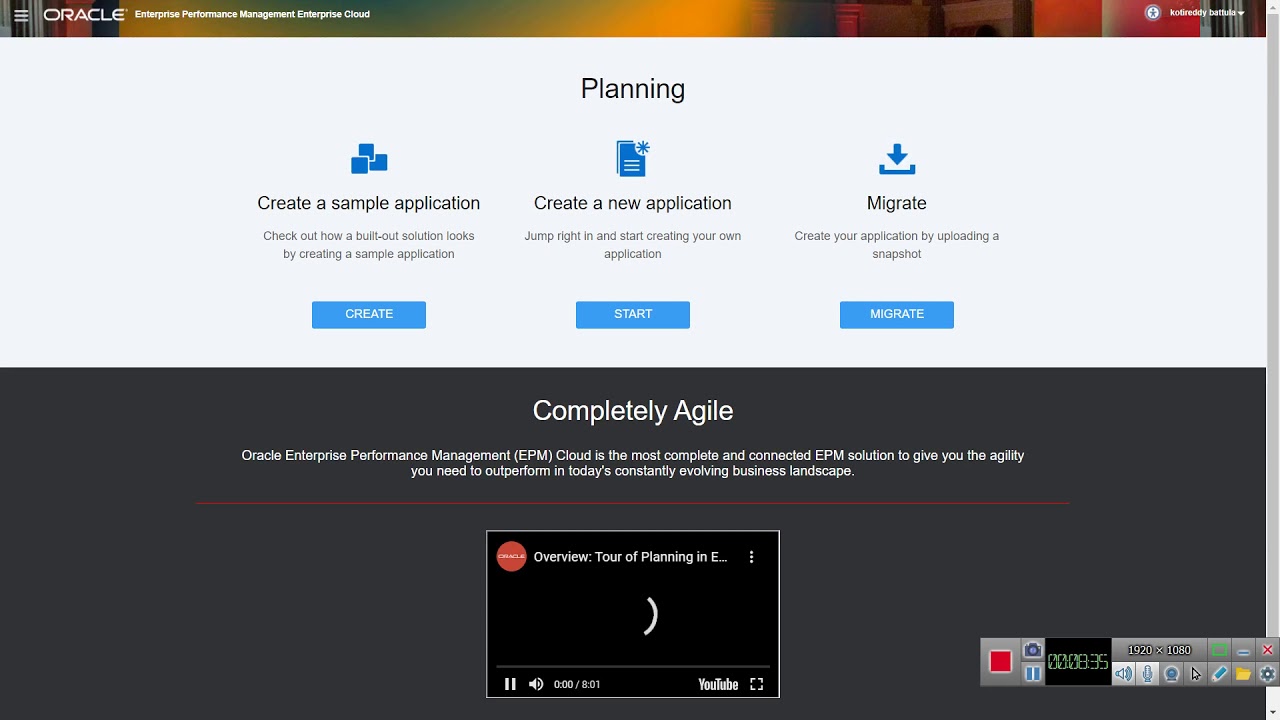
Task: Take a screenshot with the recorder camera icon
Action: (1033, 650)
